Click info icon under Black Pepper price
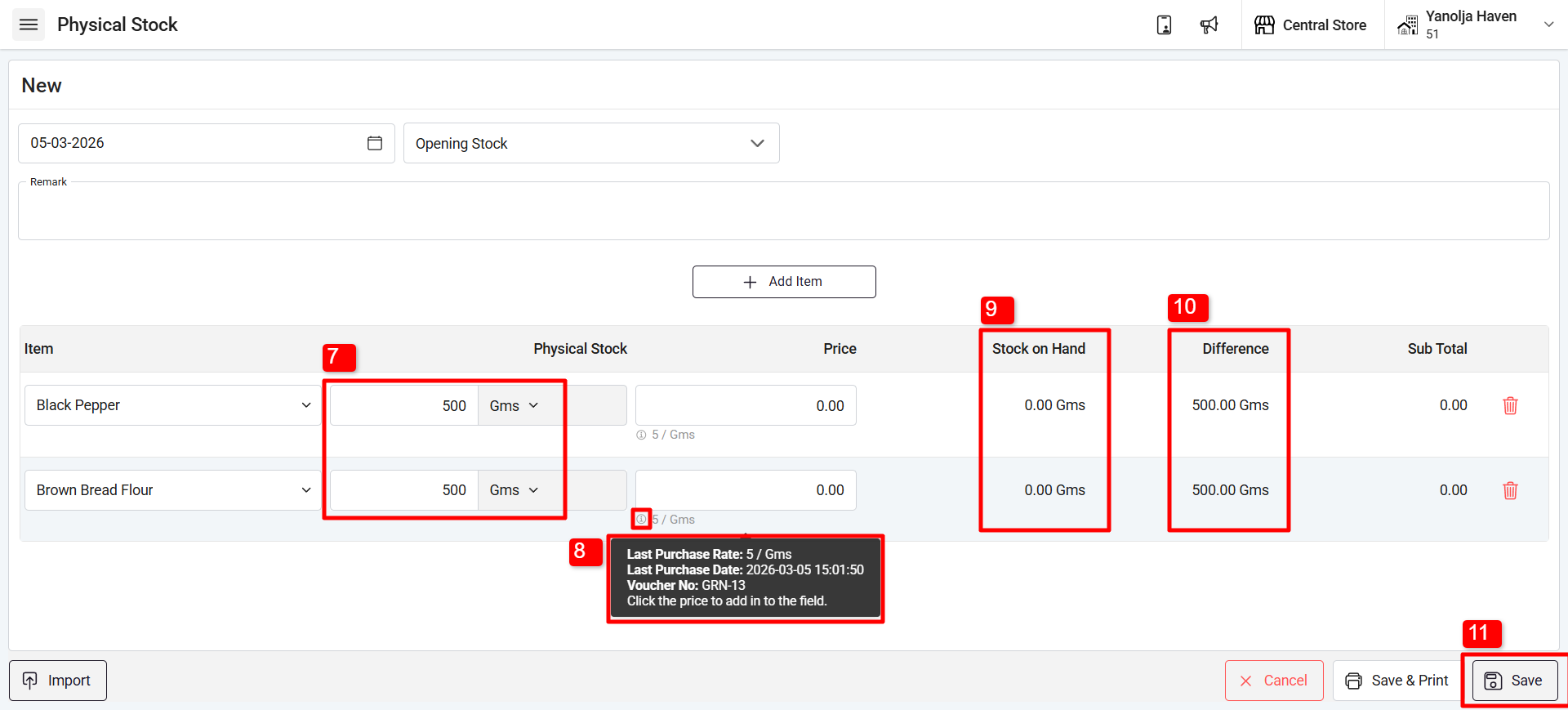This screenshot has height=710, width=1568. [x=641, y=435]
